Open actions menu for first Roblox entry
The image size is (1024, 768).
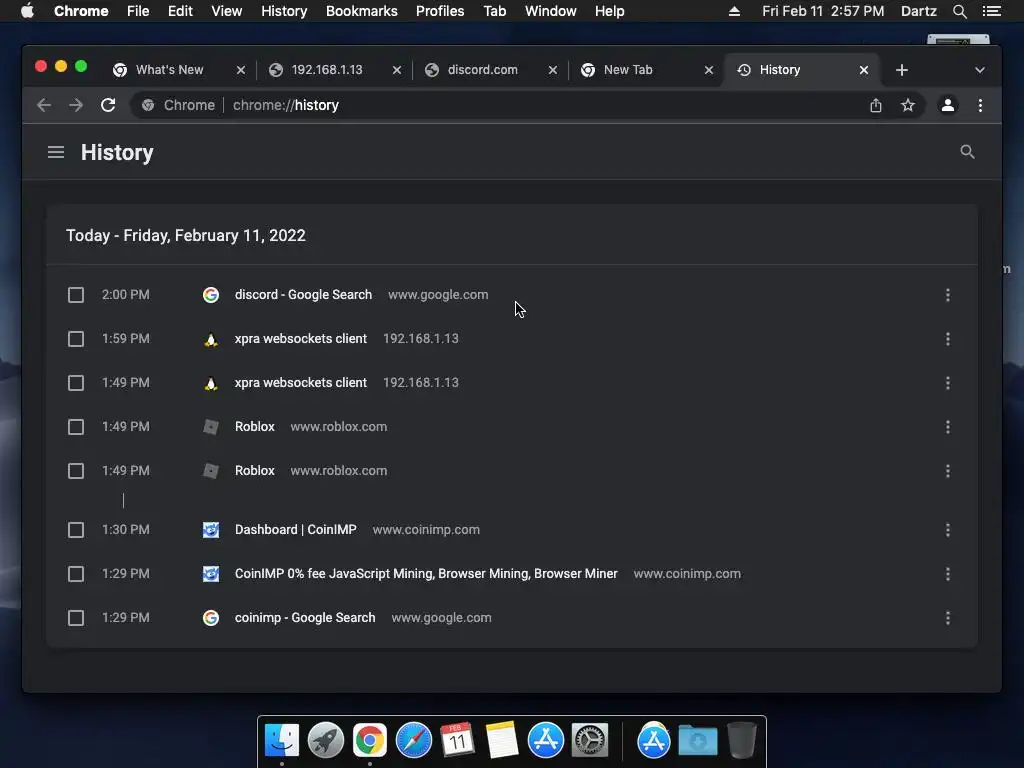948,426
